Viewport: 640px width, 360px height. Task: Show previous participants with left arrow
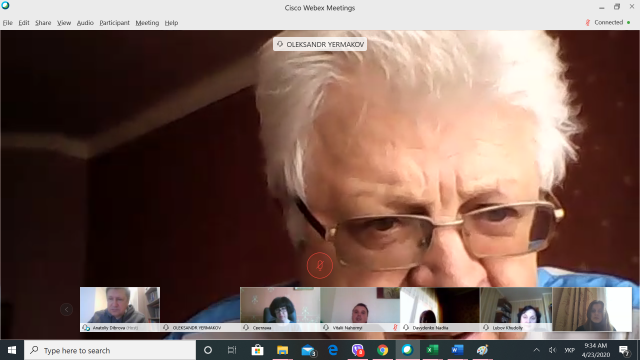click(x=67, y=309)
